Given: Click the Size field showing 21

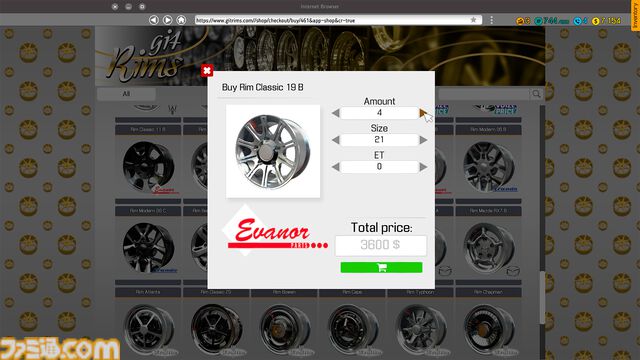Looking at the screenshot, I should click(379, 140).
